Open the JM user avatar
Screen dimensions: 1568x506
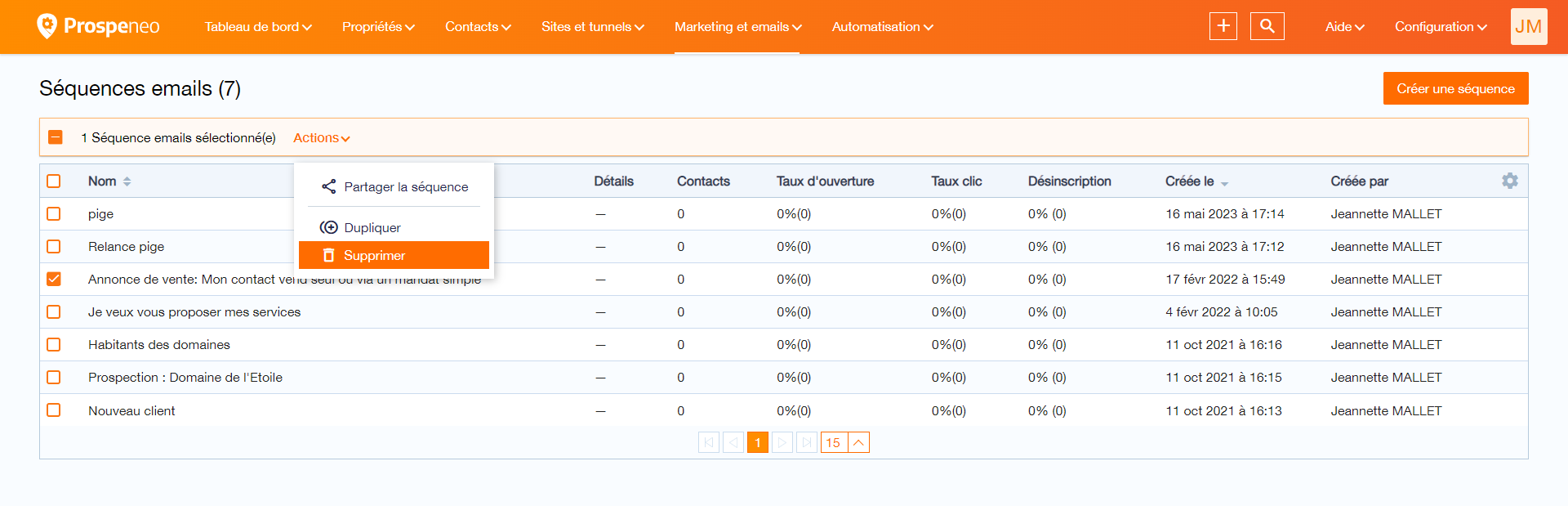[1529, 26]
